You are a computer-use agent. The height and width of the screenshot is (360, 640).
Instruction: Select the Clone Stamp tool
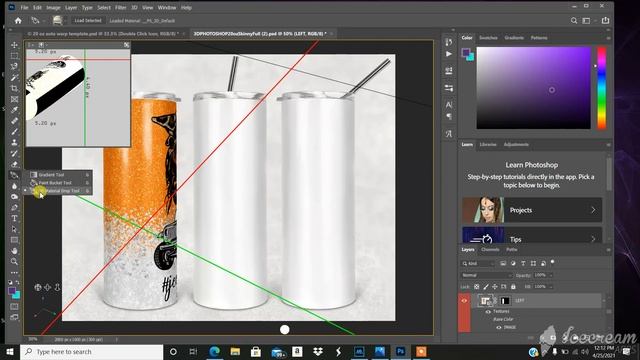14,142
